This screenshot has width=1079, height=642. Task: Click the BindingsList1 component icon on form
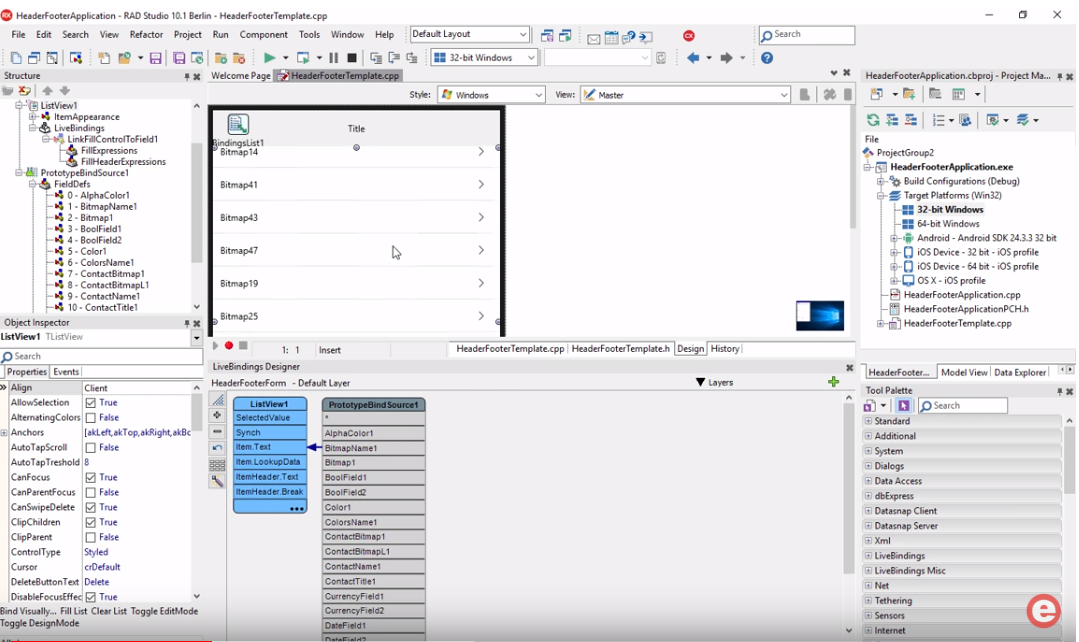[237, 124]
